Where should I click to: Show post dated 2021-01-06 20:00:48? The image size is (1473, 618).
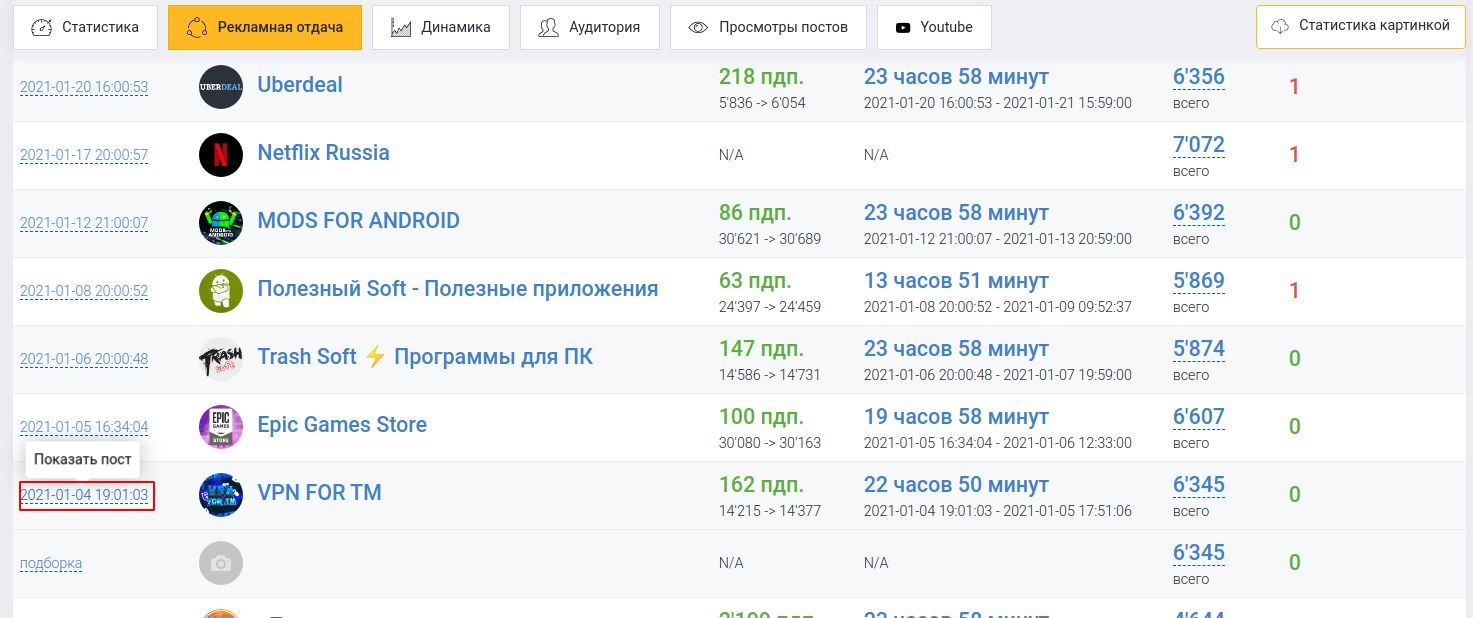84,359
